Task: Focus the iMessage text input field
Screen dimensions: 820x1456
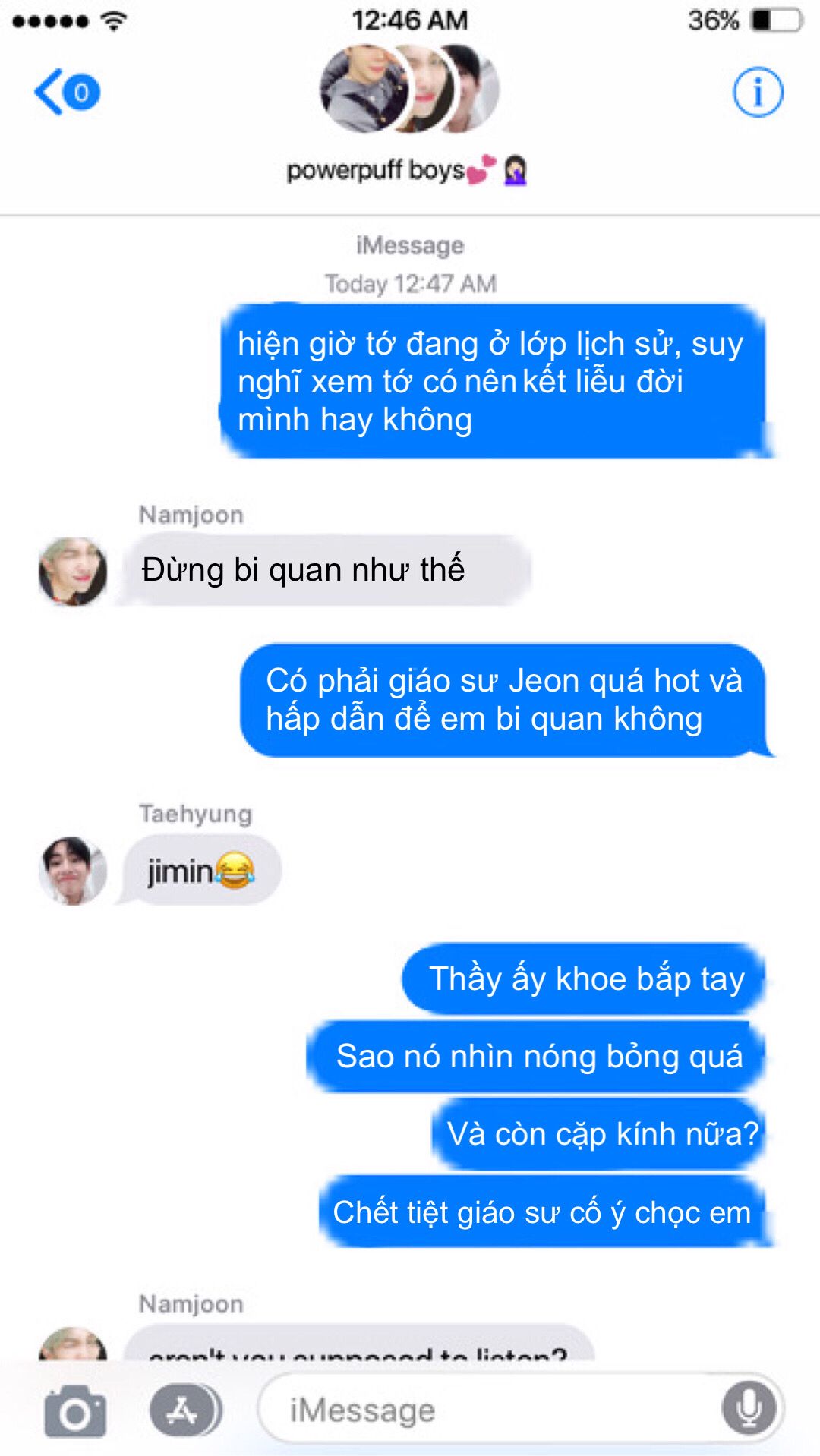Action: pos(522,1409)
